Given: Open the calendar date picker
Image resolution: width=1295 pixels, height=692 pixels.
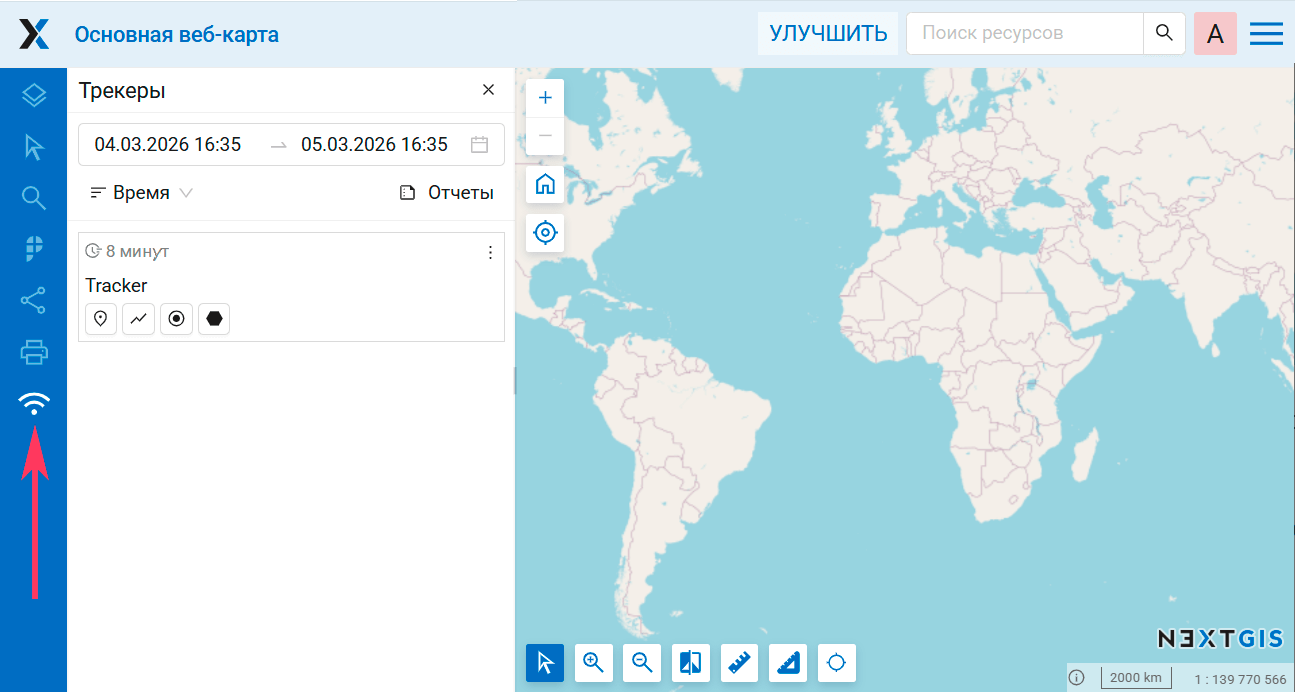Looking at the screenshot, I should (479, 145).
